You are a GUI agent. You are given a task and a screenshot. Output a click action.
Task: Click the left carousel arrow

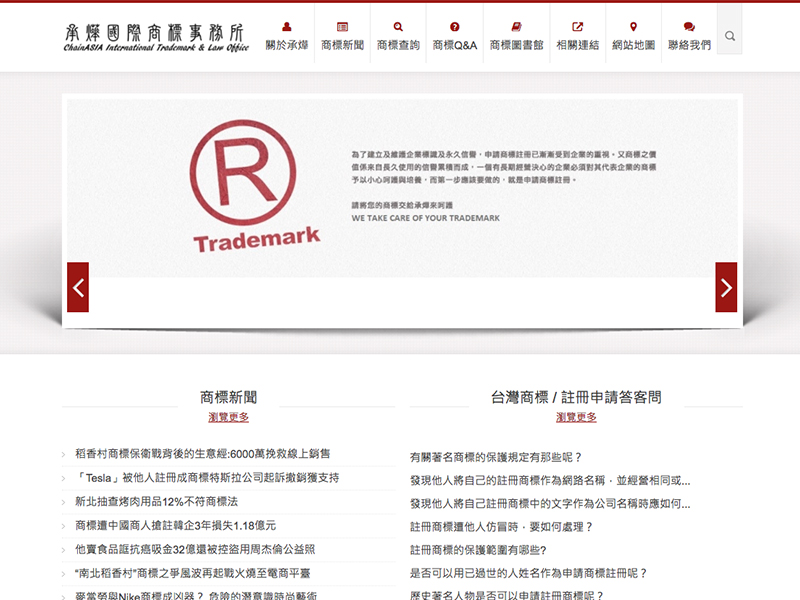[77, 287]
